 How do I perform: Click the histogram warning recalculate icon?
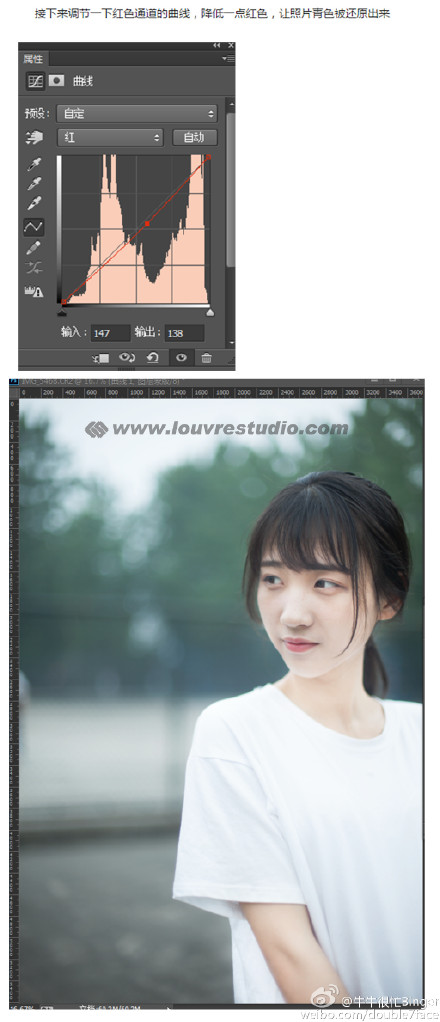34,291
